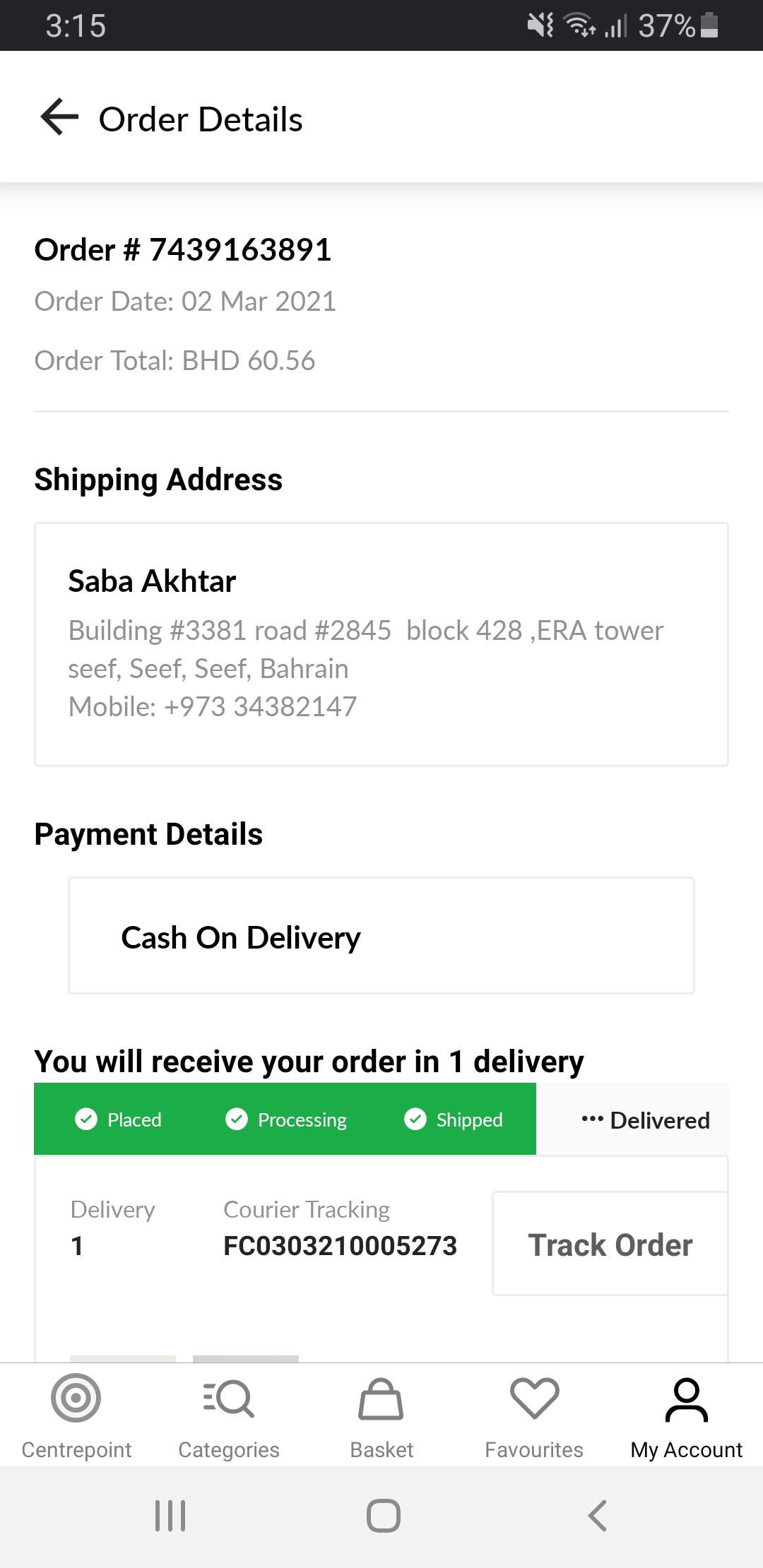Open the Centrepoint home tab icon
The height and width of the screenshot is (1568, 763).
tap(76, 1398)
